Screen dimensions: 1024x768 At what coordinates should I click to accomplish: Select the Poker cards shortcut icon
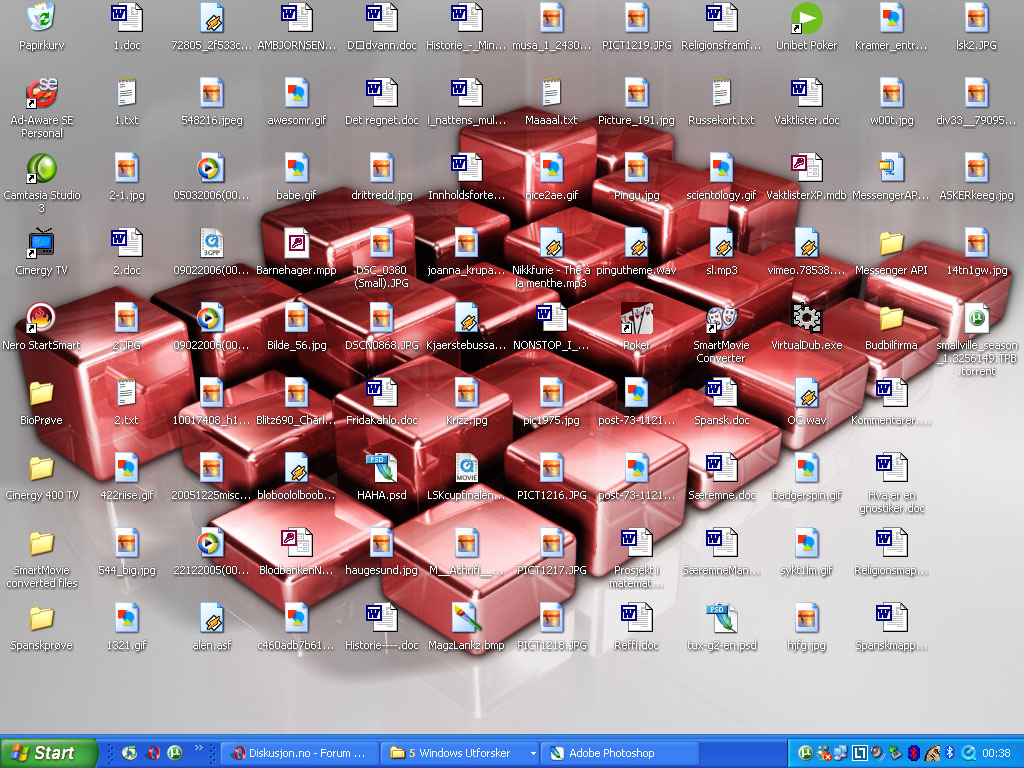coord(636,318)
